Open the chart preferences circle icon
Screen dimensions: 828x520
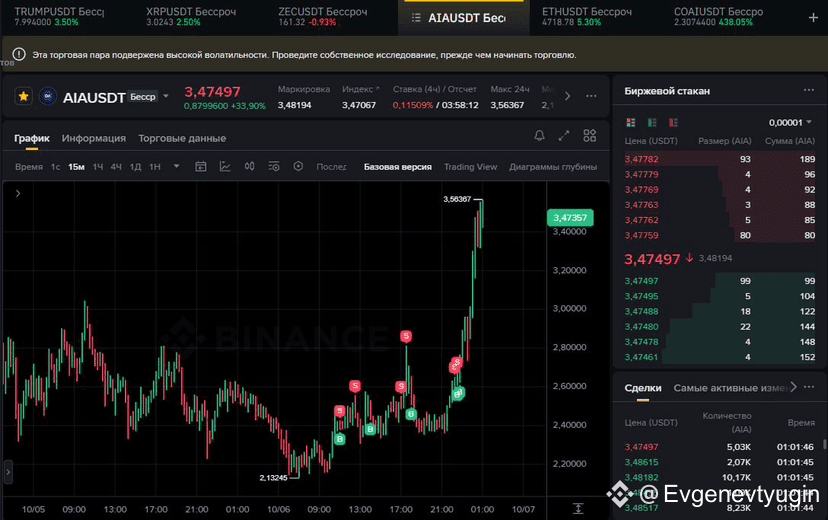298,166
